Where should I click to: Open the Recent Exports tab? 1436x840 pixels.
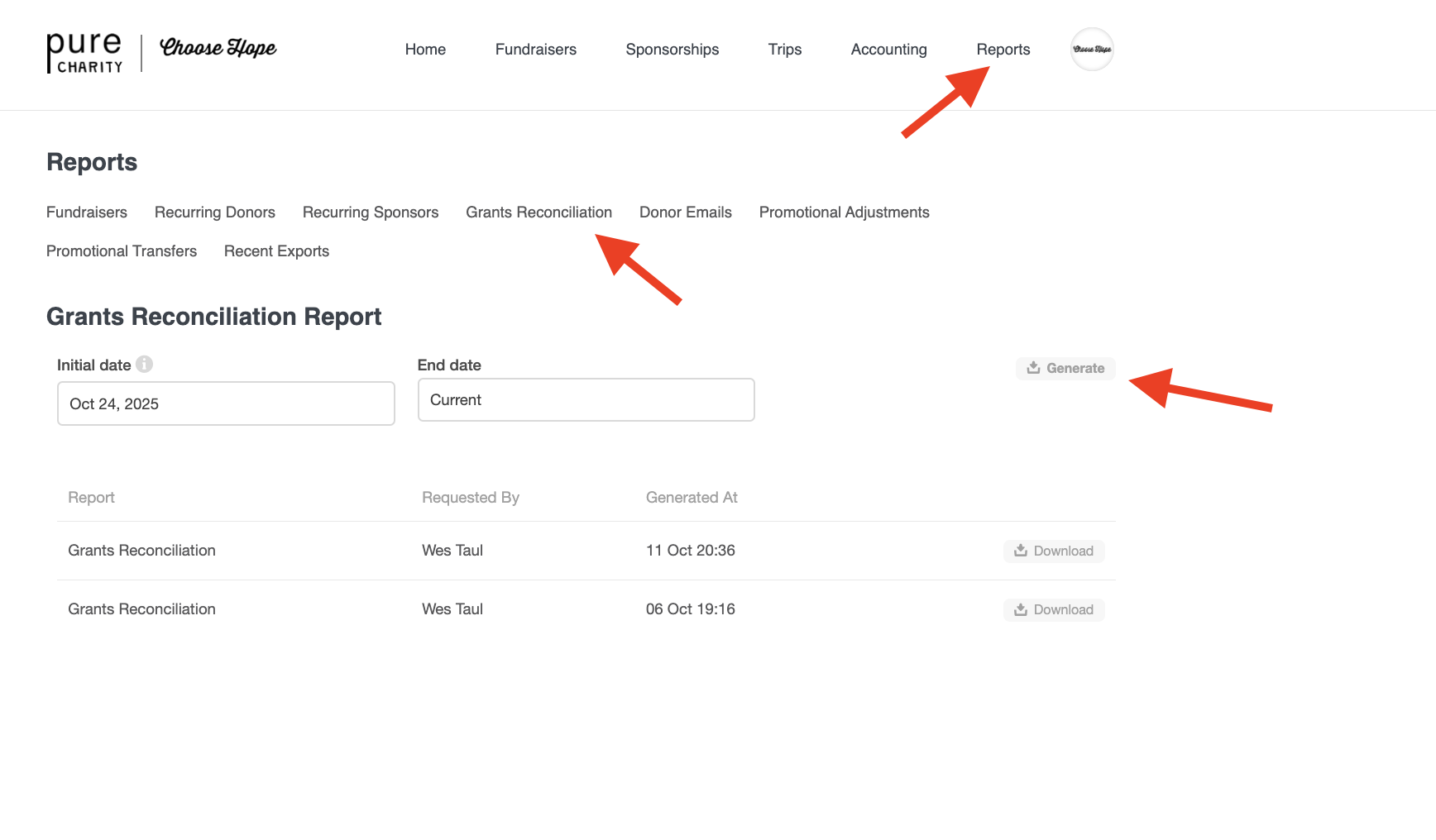[x=276, y=251]
